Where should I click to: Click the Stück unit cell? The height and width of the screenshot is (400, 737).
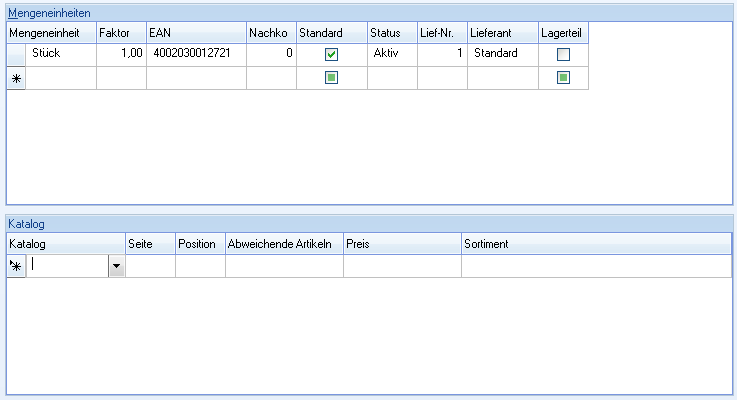coord(60,54)
